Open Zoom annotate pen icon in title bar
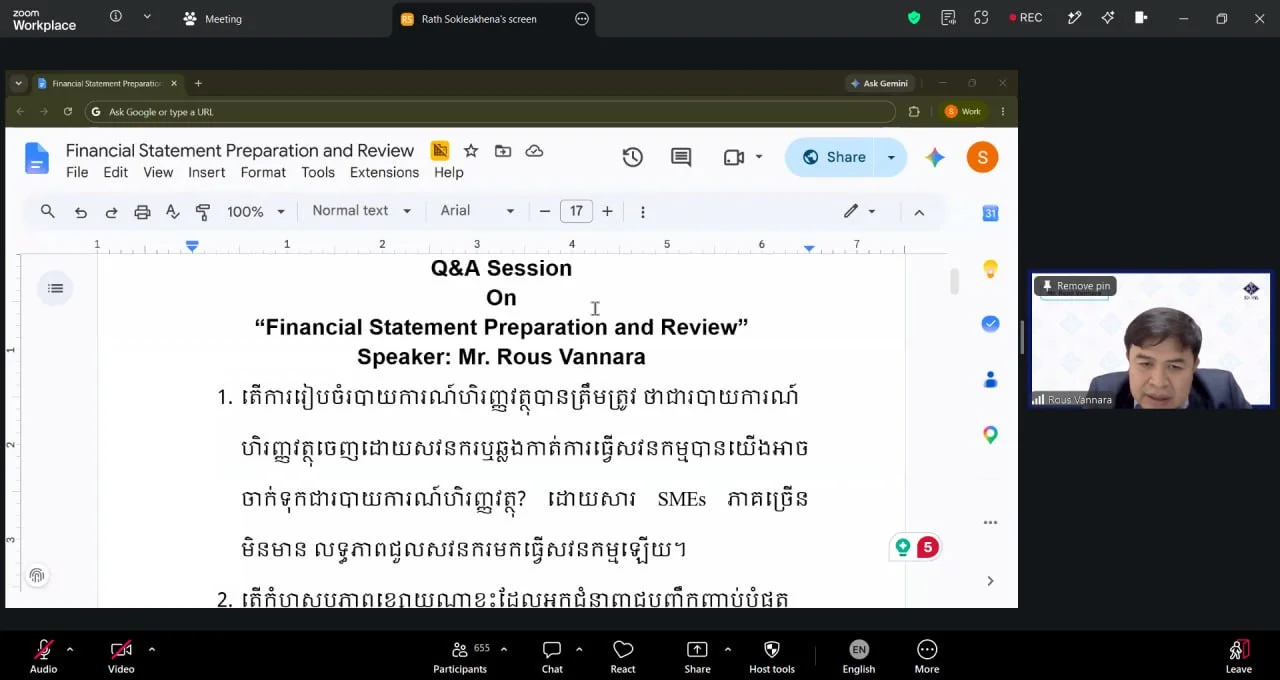Viewport: 1280px width, 680px height. pos(1075,18)
